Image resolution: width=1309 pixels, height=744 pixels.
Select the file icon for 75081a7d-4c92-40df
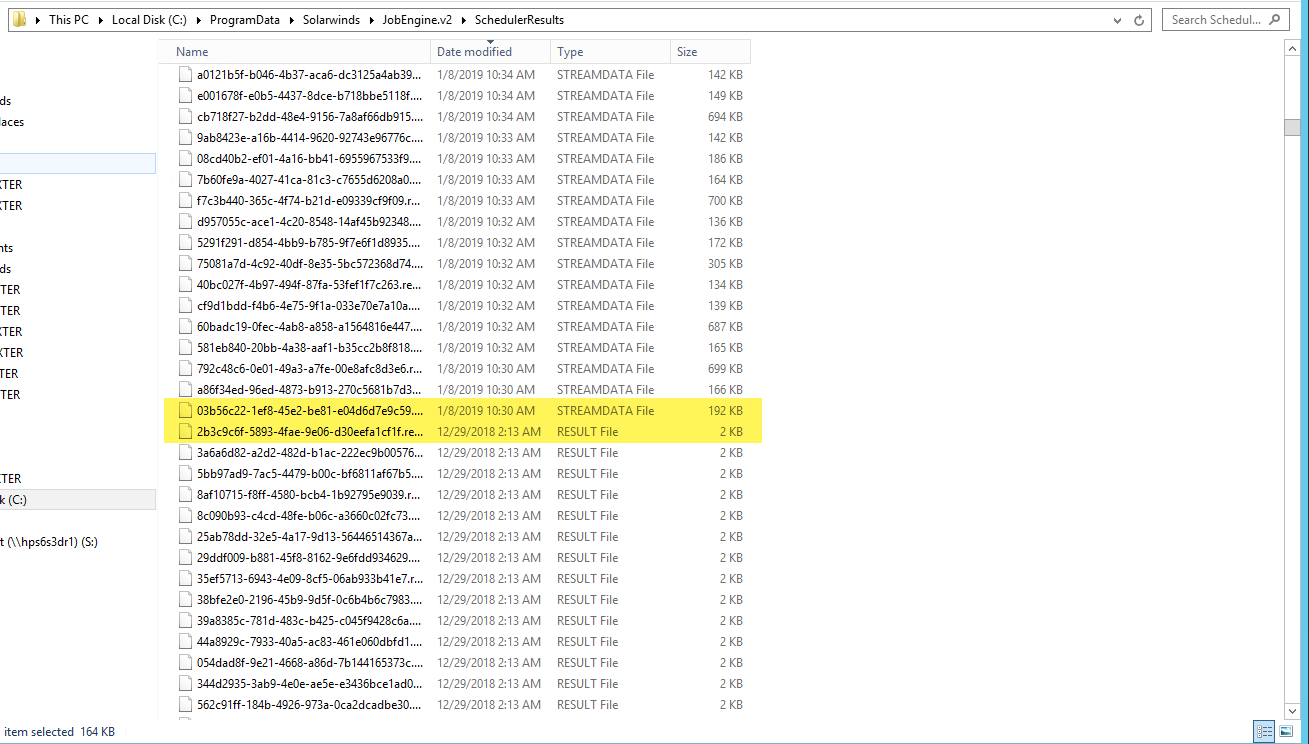pyautogui.click(x=185, y=263)
